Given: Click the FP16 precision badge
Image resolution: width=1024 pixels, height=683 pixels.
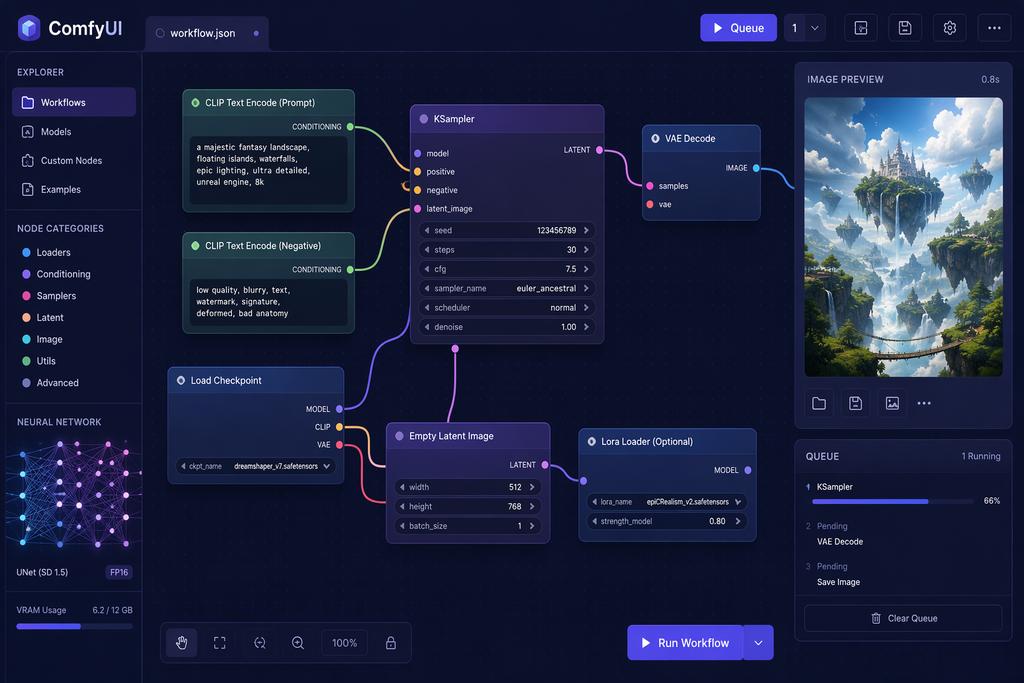Looking at the screenshot, I should pos(119,573).
